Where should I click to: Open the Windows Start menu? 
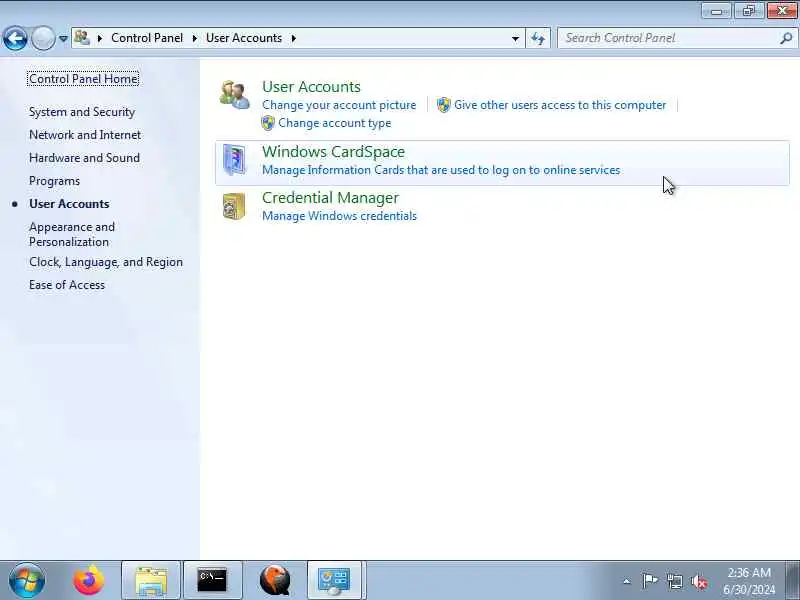pyautogui.click(x=27, y=580)
